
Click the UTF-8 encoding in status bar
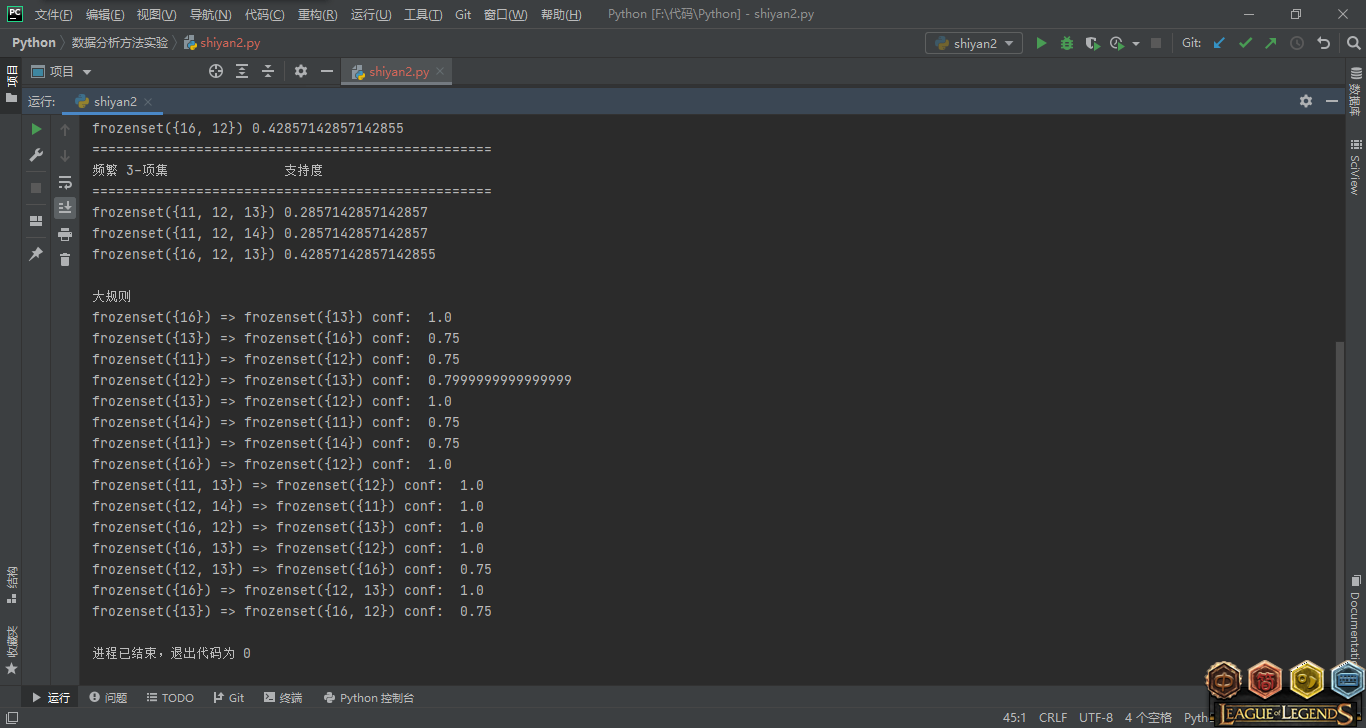(1096, 717)
